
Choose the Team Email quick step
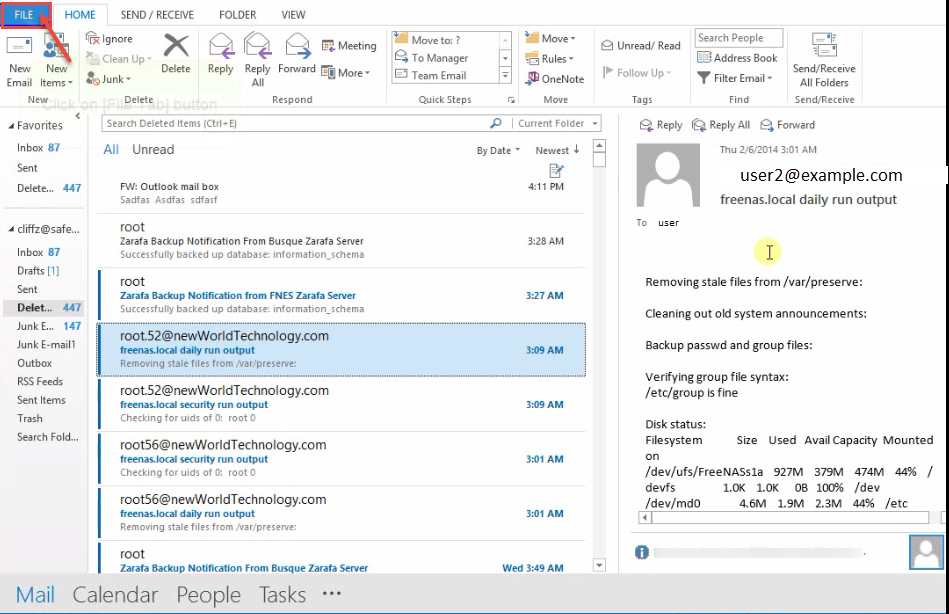click(x=445, y=75)
